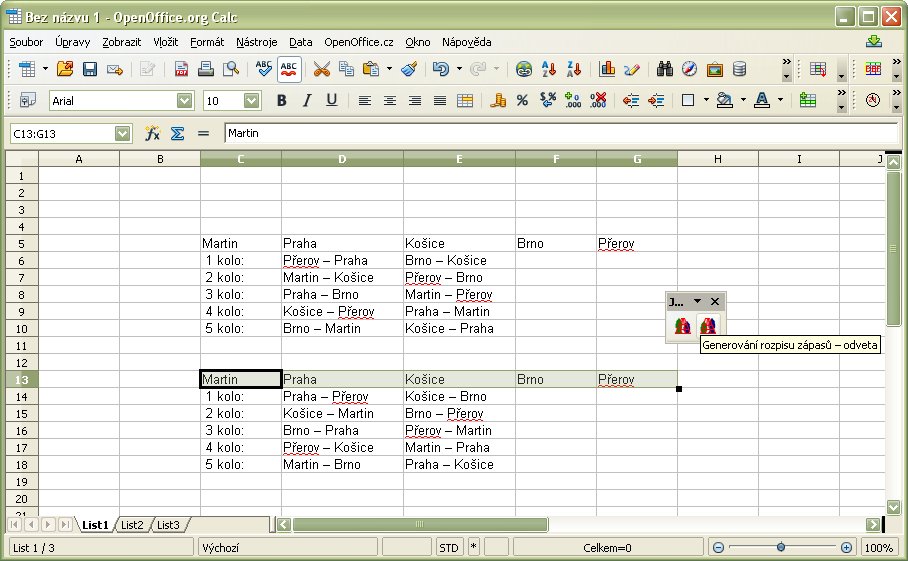Image resolution: width=908 pixels, height=561 pixels.
Task: Click the Function equals sign icon
Action: point(203,134)
